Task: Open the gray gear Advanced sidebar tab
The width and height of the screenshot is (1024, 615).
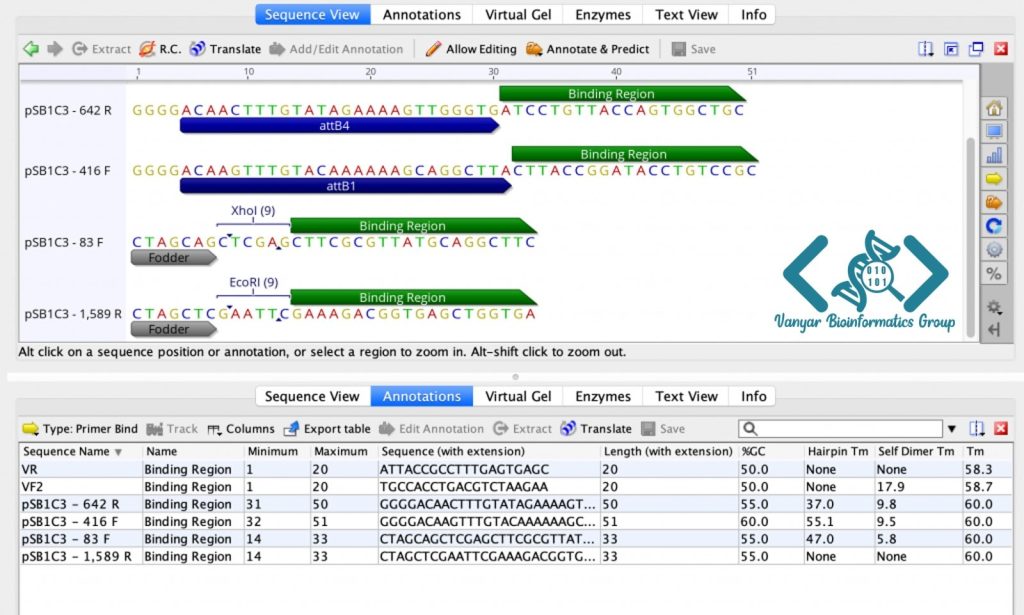Action: point(994,249)
